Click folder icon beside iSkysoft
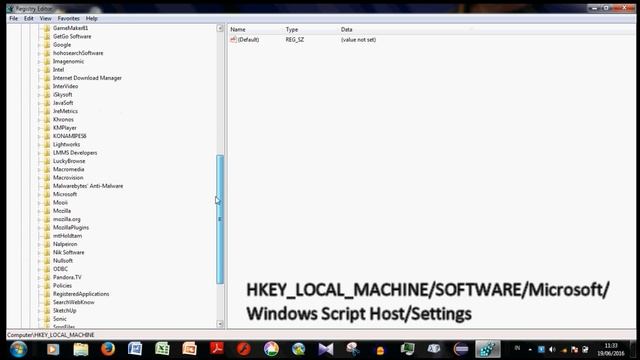The image size is (640, 360). click(x=47, y=95)
